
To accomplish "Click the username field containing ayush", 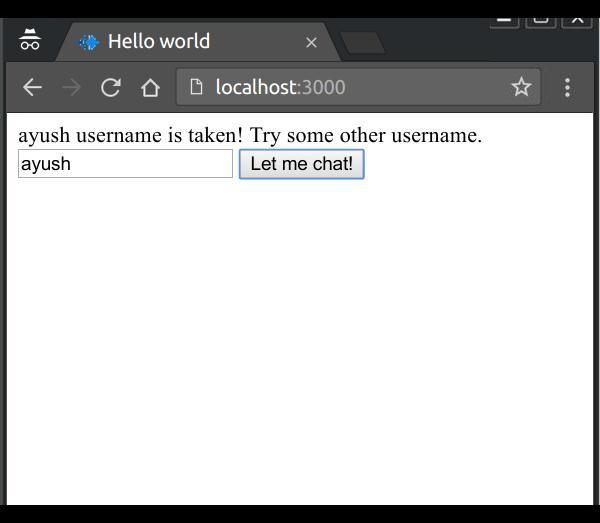I will click(125, 164).
